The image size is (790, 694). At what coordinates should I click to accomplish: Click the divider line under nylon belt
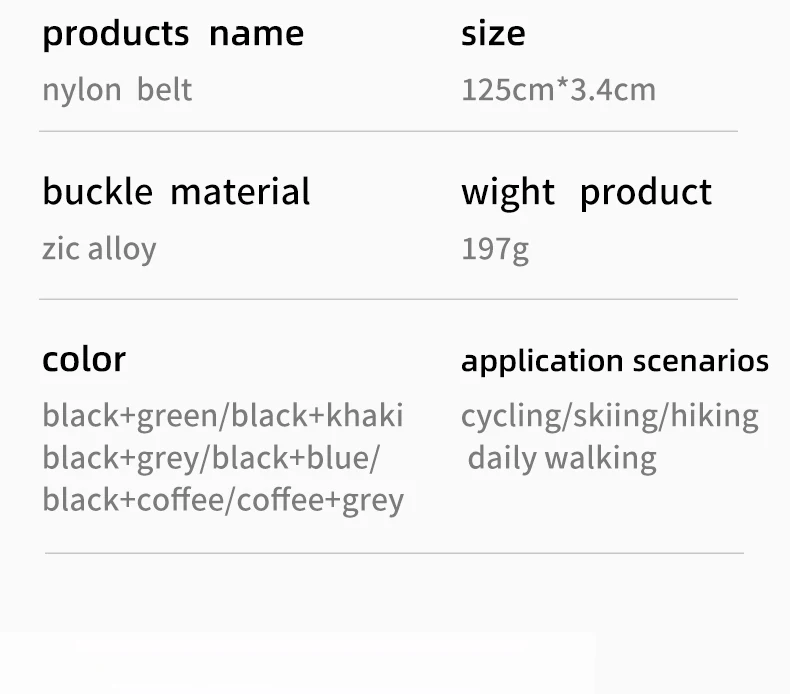(x=388, y=131)
